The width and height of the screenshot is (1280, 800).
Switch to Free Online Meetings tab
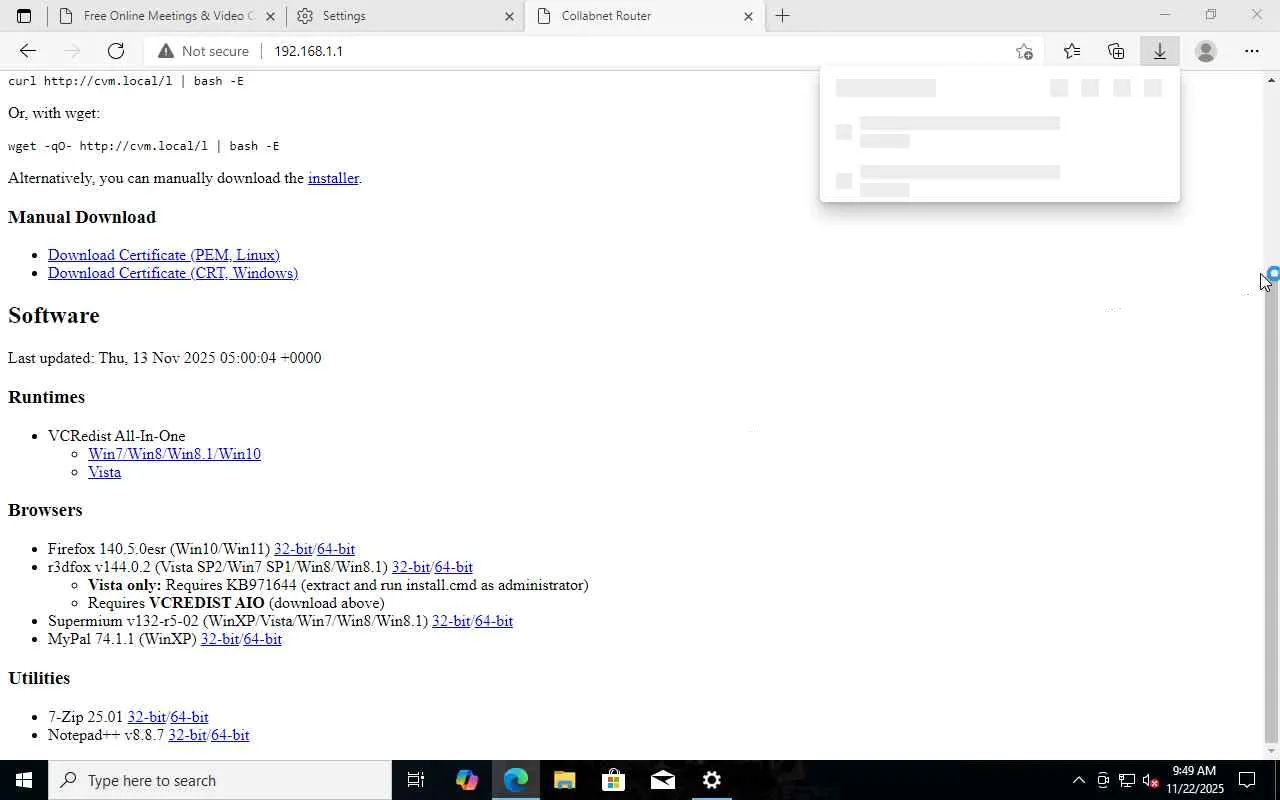(165, 16)
